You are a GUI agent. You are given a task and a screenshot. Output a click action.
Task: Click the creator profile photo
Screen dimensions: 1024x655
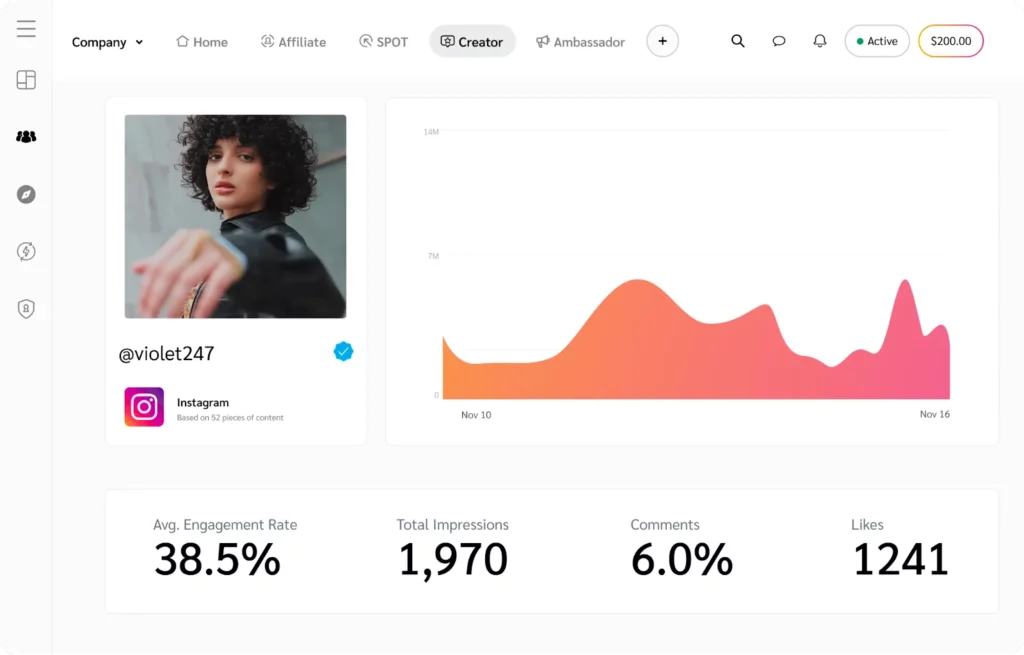[x=235, y=216]
